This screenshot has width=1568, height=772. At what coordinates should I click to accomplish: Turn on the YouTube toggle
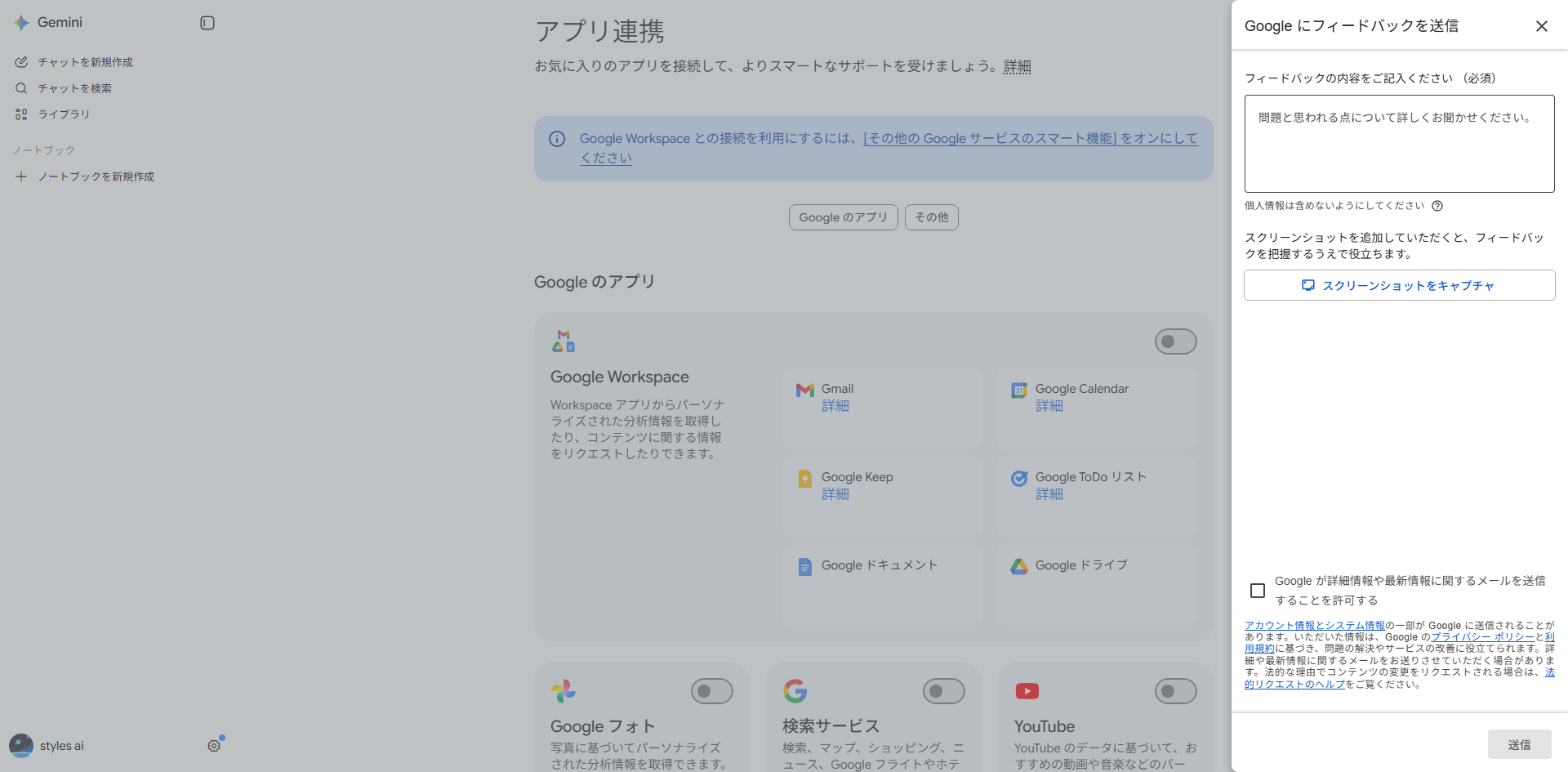[1176, 691]
